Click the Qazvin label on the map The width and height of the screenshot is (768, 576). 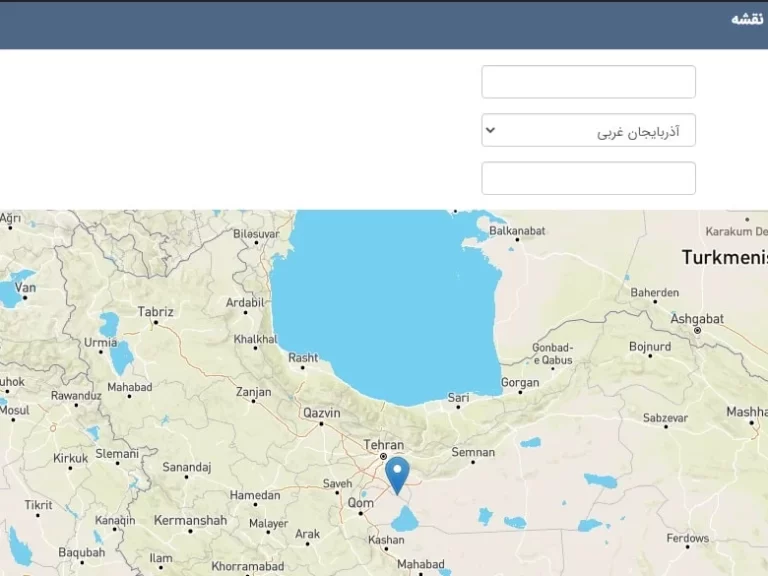click(321, 413)
